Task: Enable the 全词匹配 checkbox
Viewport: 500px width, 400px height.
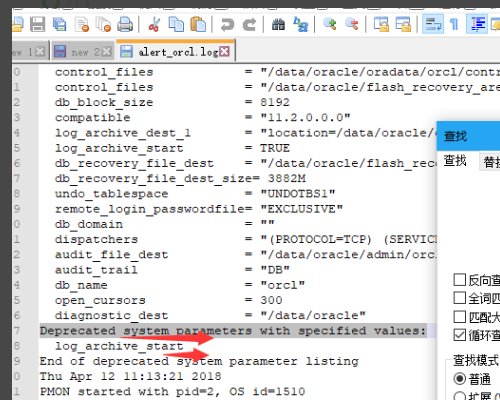Action: click(x=460, y=298)
